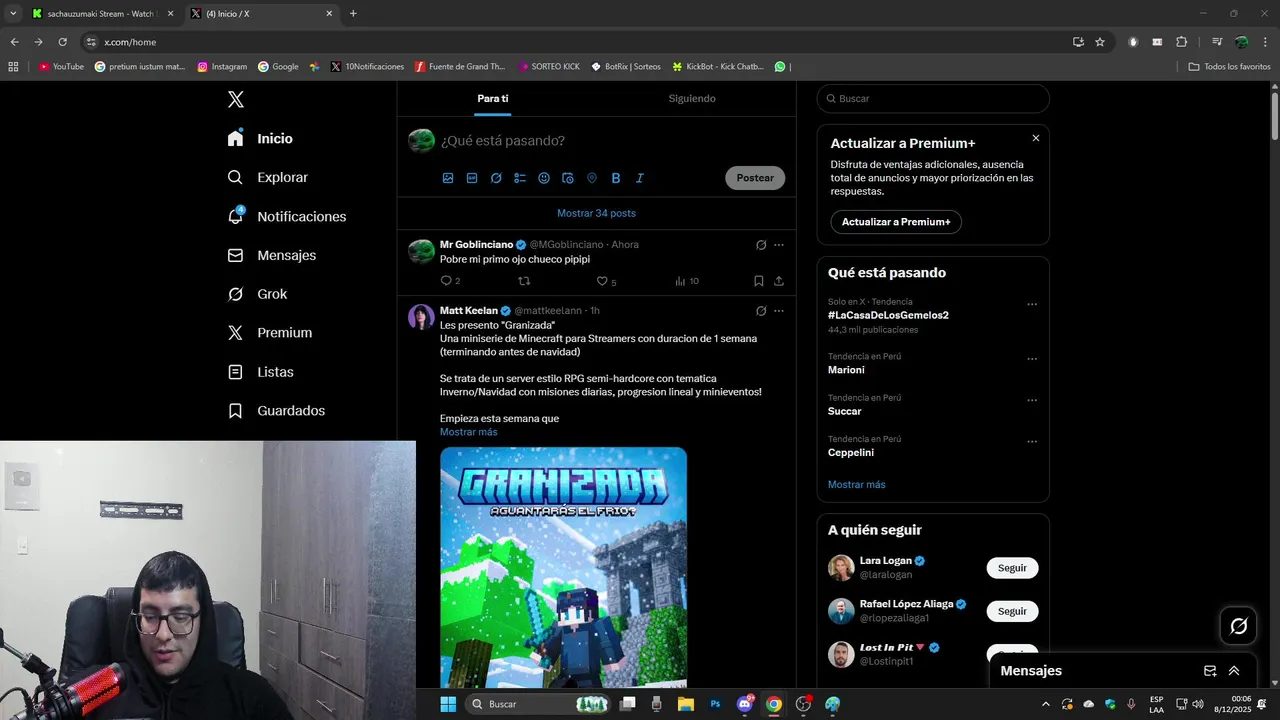Open more options on Mr Goblinciano's post
1280x720 pixels.
[x=779, y=245]
